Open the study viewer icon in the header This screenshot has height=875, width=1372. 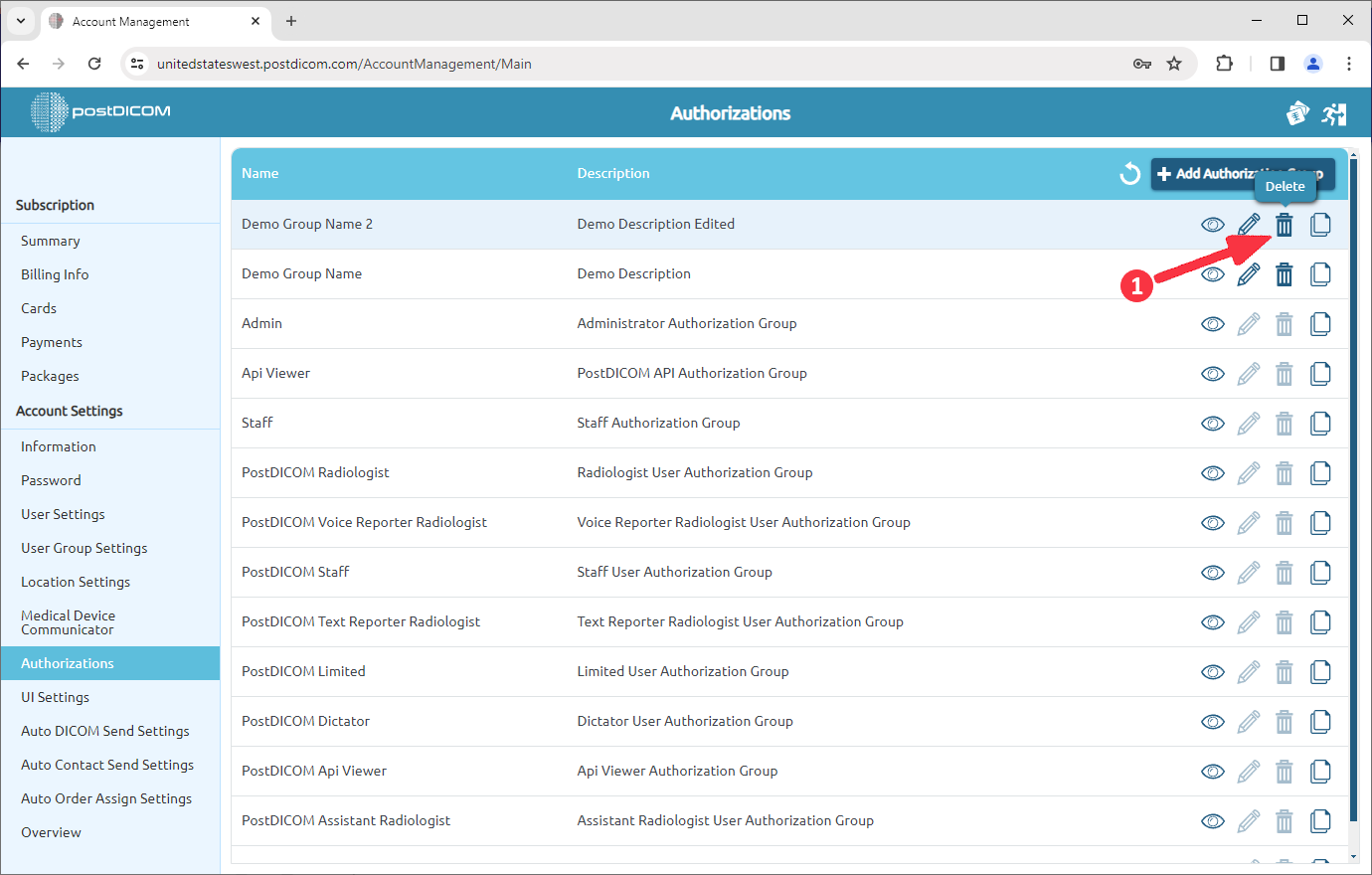[1297, 113]
